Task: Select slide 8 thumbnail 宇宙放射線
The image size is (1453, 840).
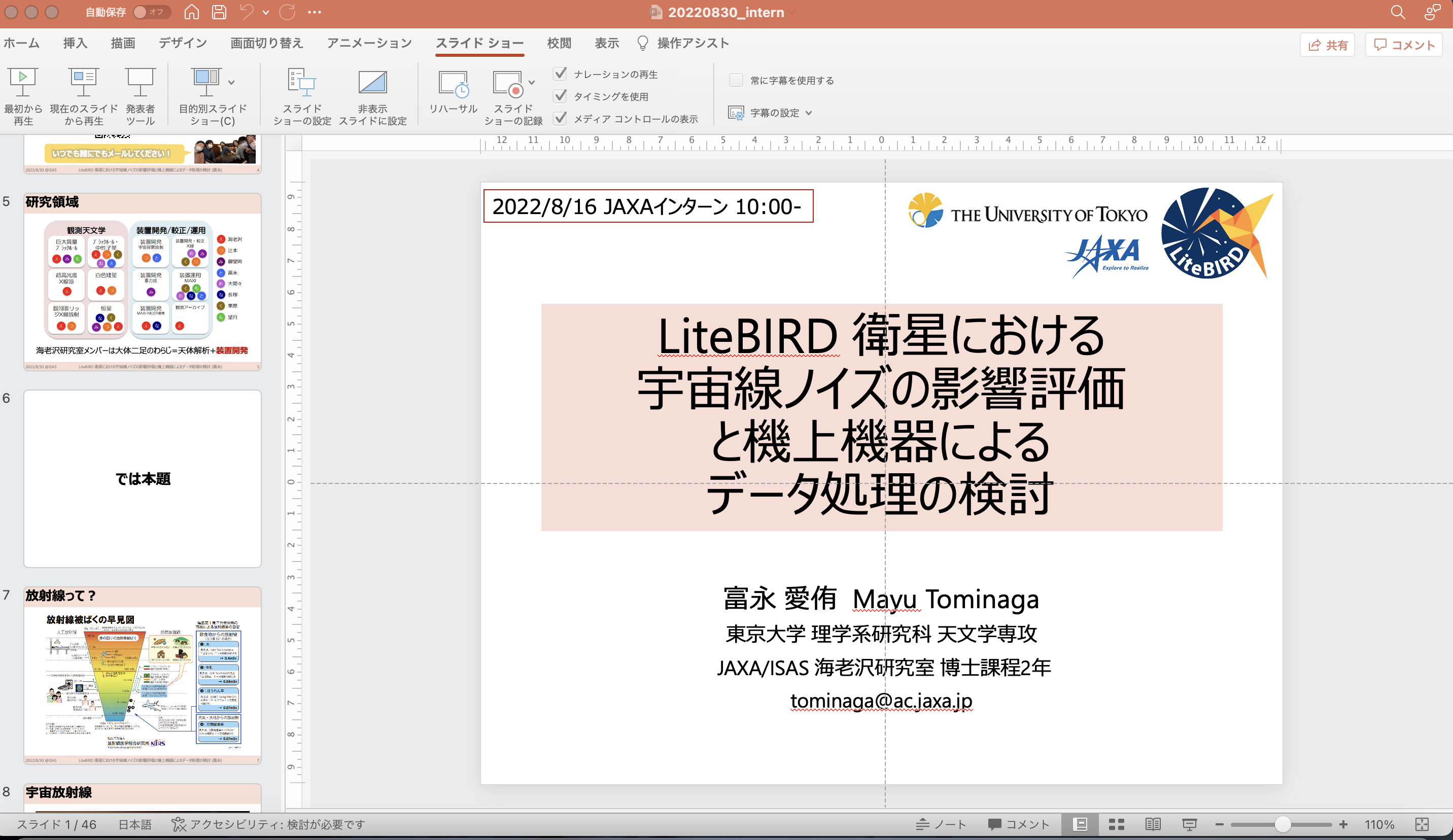Action: pos(143,798)
